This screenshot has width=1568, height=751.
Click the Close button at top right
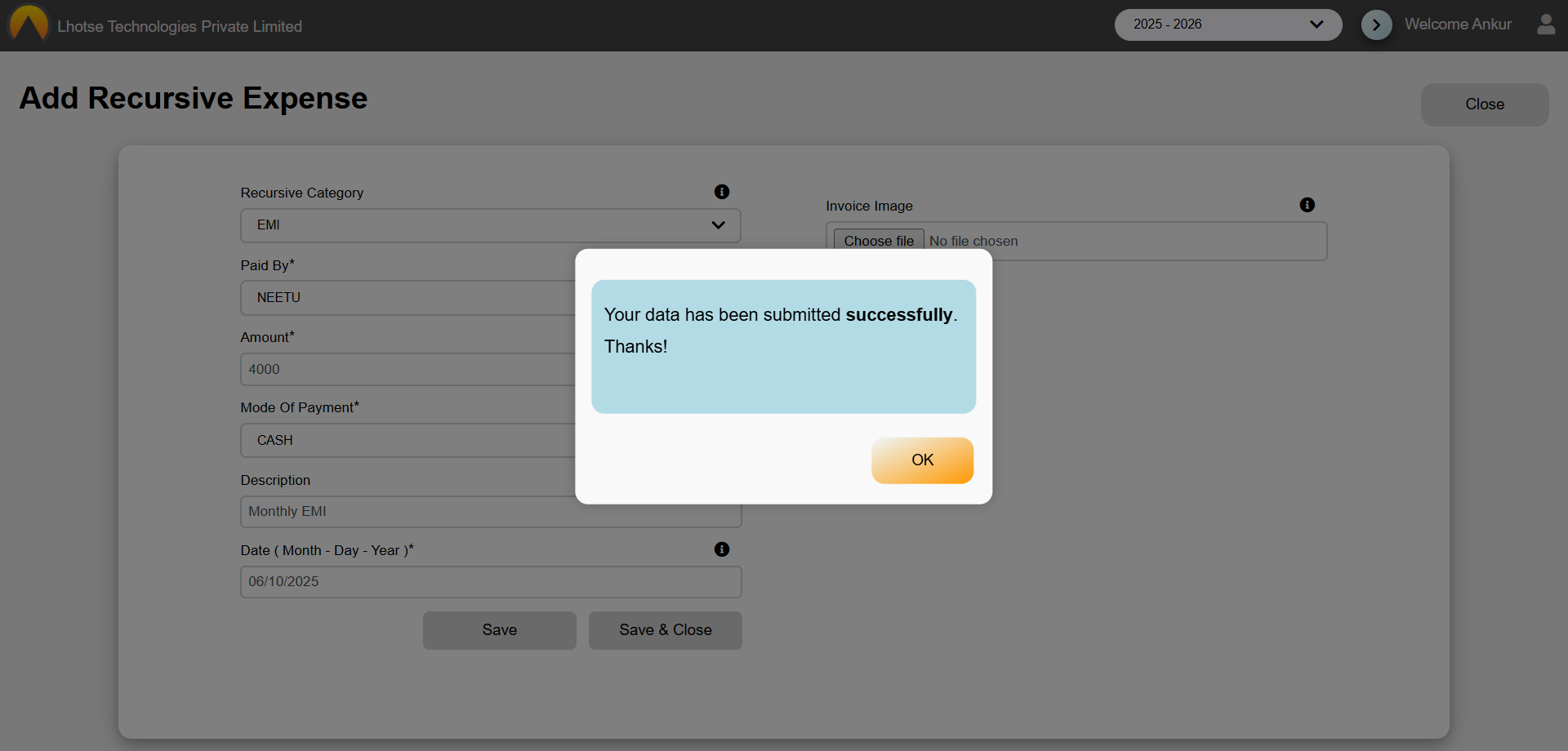tap(1485, 104)
